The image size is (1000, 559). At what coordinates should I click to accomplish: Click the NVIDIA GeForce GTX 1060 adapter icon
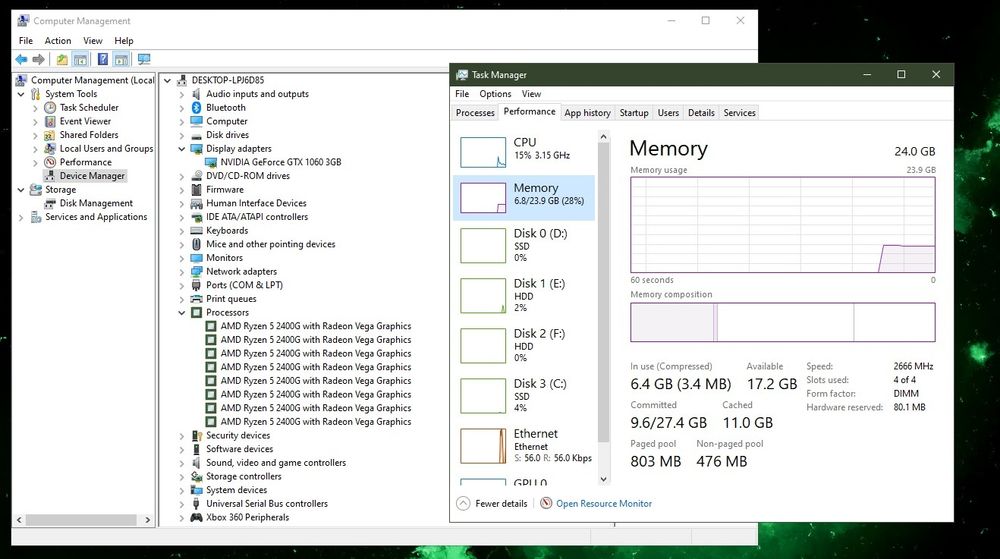tap(210, 162)
